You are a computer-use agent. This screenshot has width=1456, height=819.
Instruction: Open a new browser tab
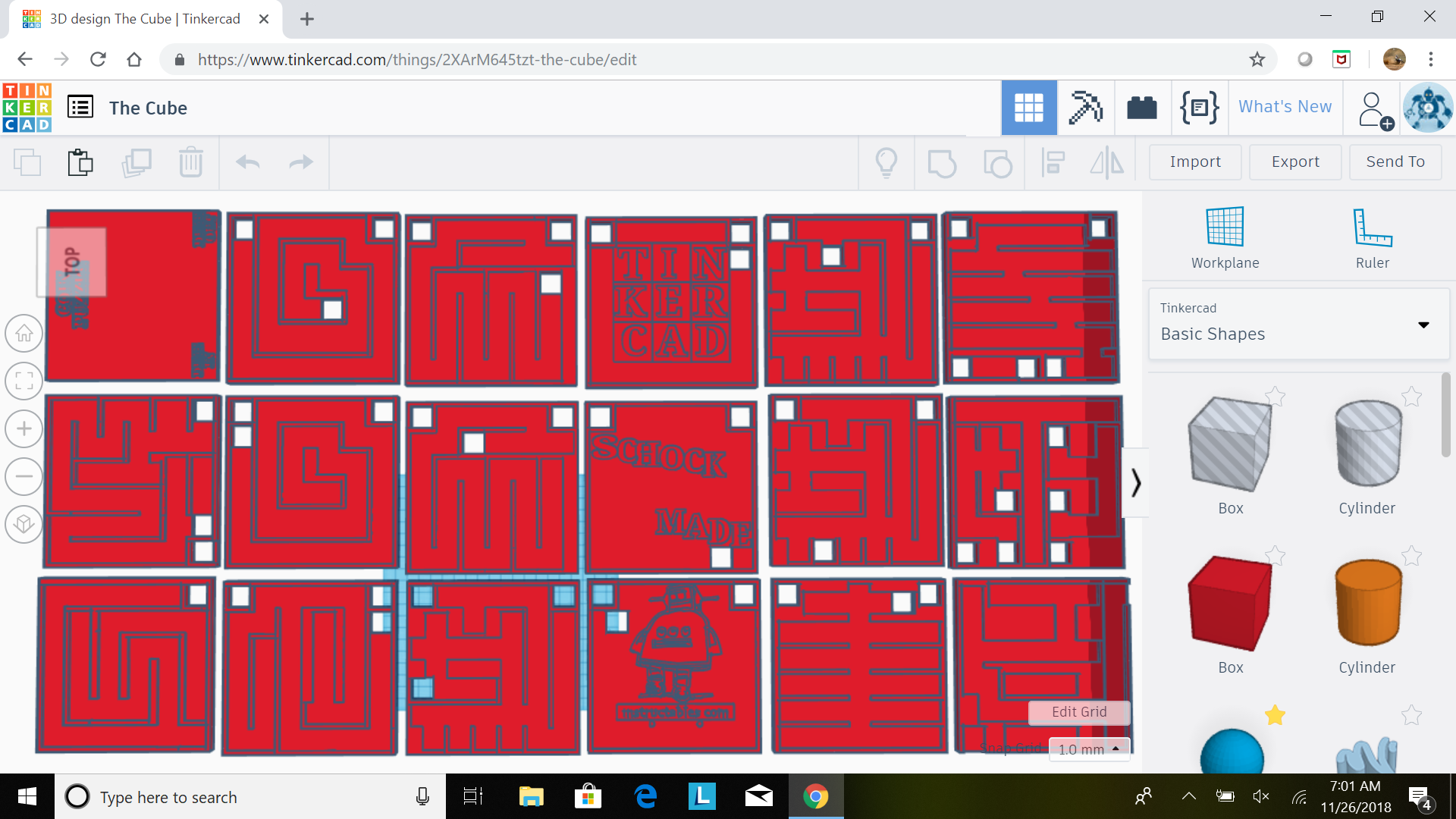click(307, 19)
